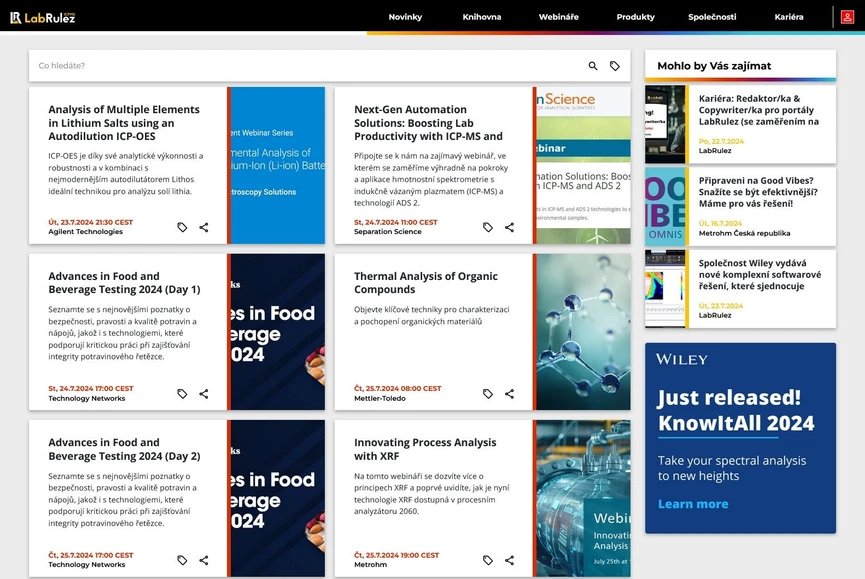The width and height of the screenshot is (865, 579).
Task: Click 'Just released! KnowItAll 2024' Wiley banner heading
Action: coord(736,410)
